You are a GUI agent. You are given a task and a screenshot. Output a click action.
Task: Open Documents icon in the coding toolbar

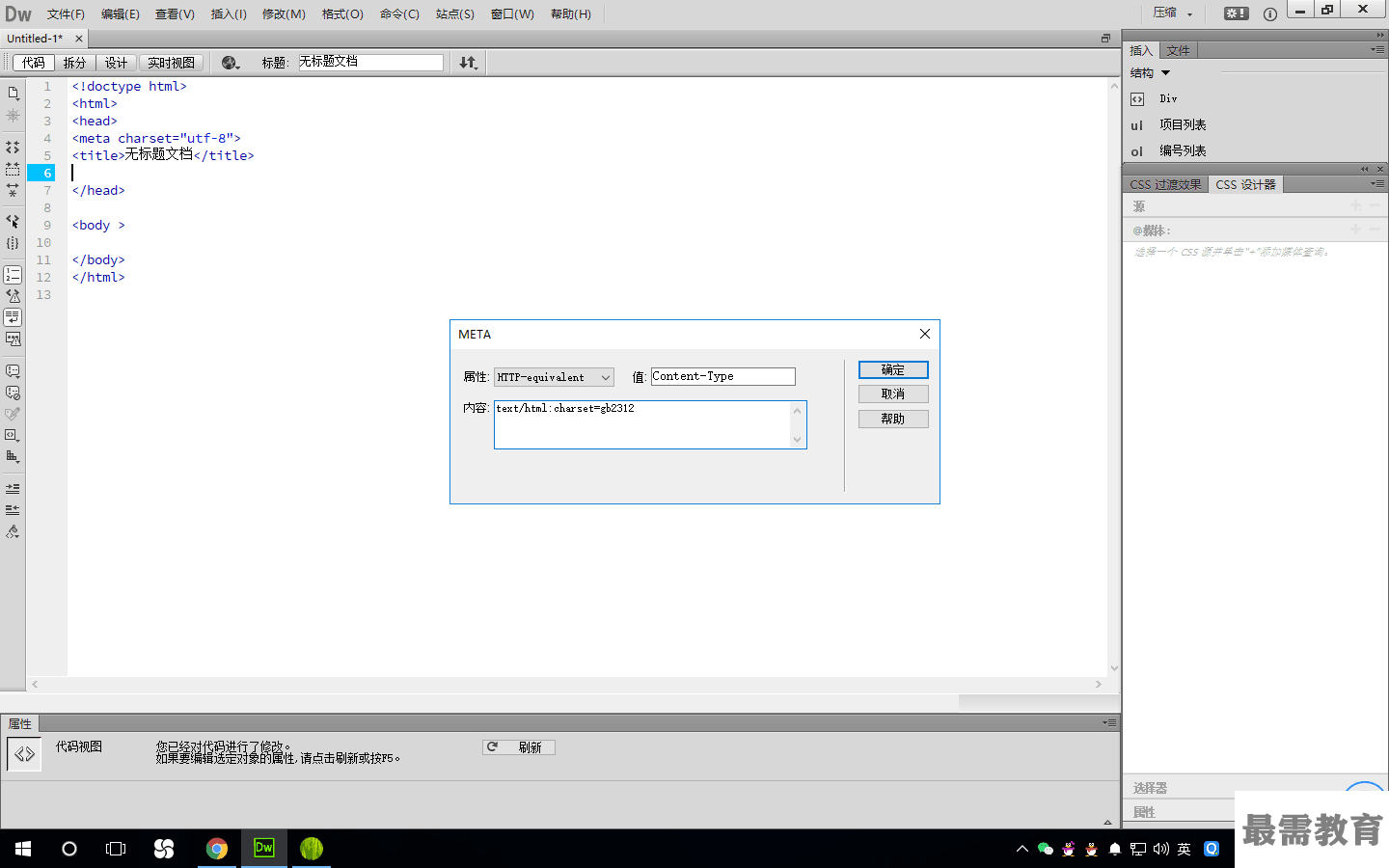tap(13, 94)
